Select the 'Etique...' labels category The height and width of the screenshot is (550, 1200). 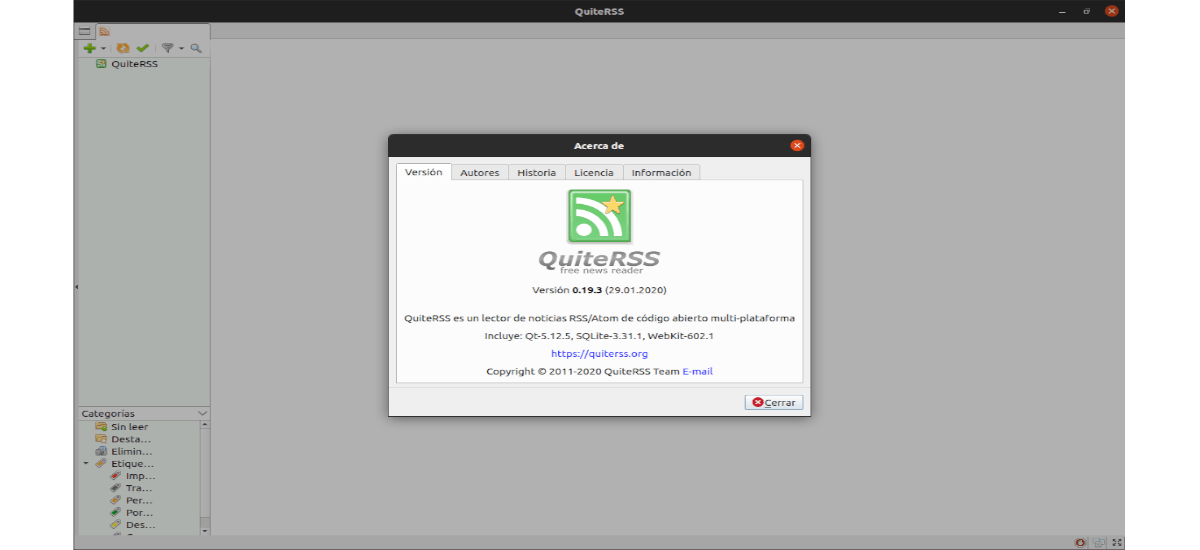coord(124,463)
